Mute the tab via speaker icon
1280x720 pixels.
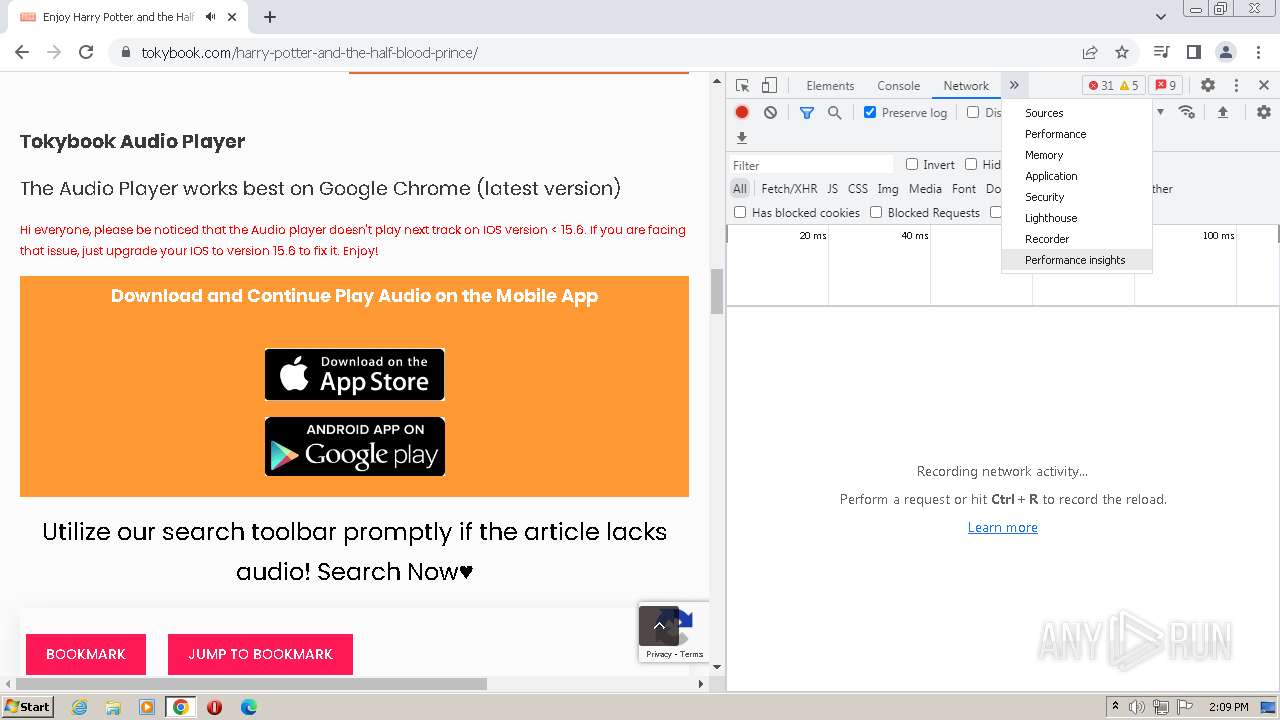[210, 17]
